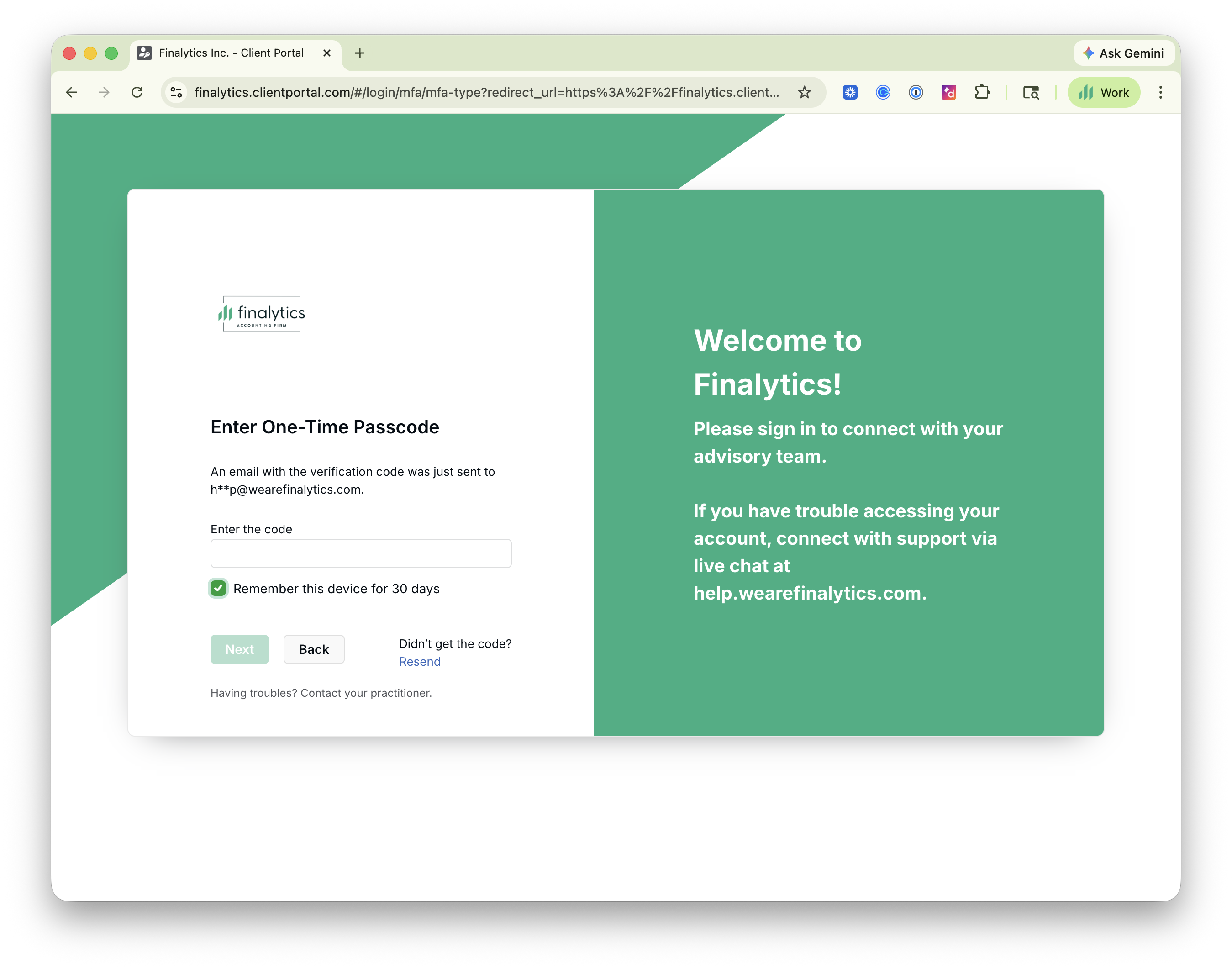The height and width of the screenshot is (969, 1232).
Task: Close the Finalytics Client Portal tab
Action: pos(326,53)
